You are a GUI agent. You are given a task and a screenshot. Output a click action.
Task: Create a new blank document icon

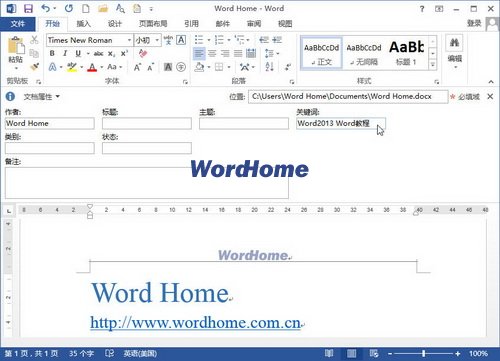[x=86, y=9]
